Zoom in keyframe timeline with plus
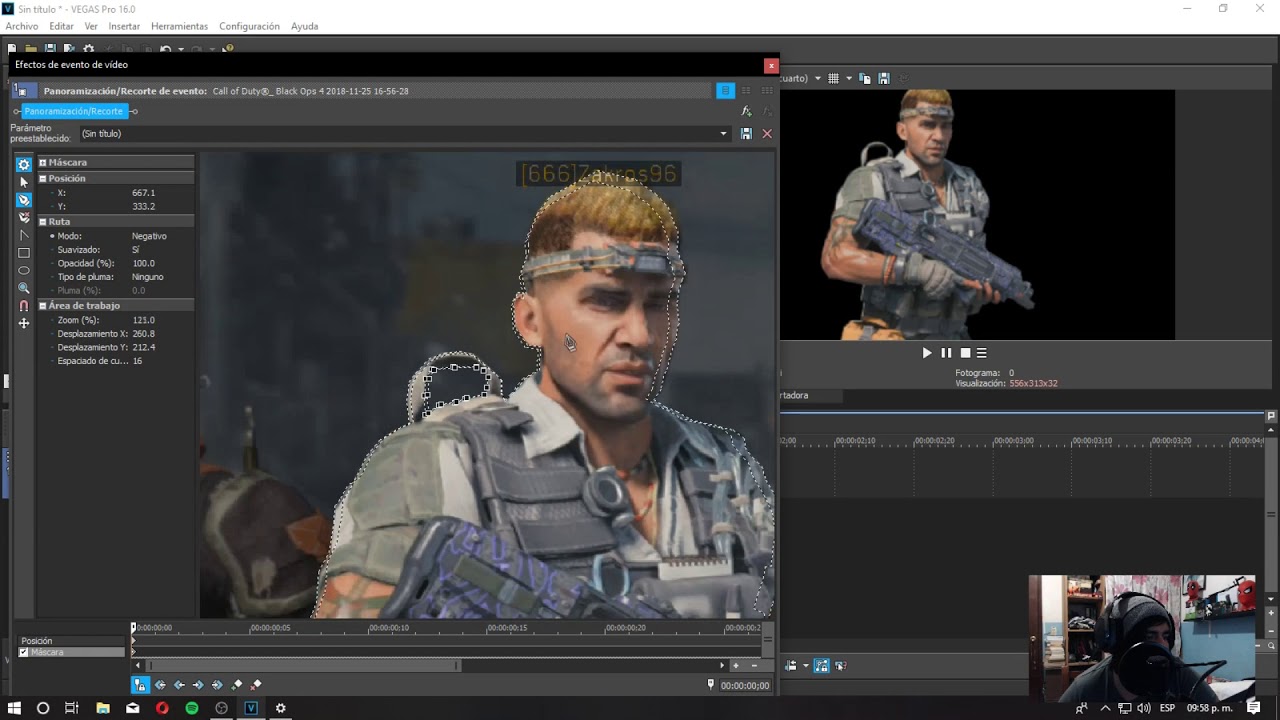 [x=736, y=665]
